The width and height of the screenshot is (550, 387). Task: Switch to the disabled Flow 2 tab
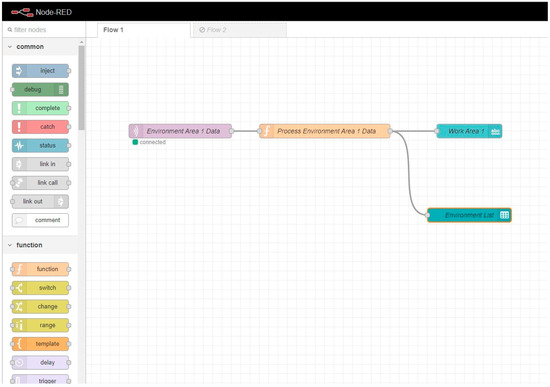click(240, 30)
